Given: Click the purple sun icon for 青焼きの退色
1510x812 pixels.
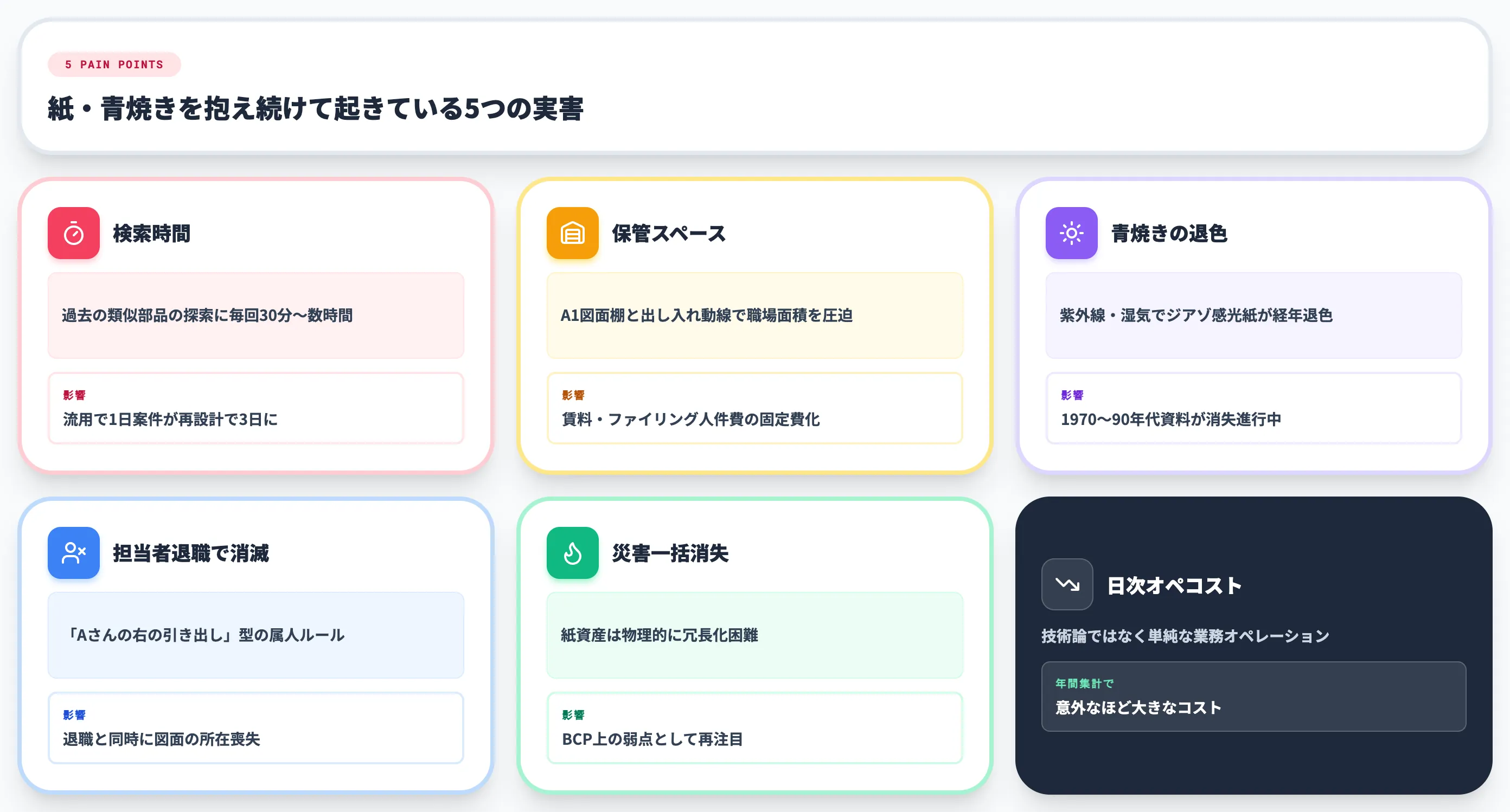Looking at the screenshot, I should (1072, 233).
